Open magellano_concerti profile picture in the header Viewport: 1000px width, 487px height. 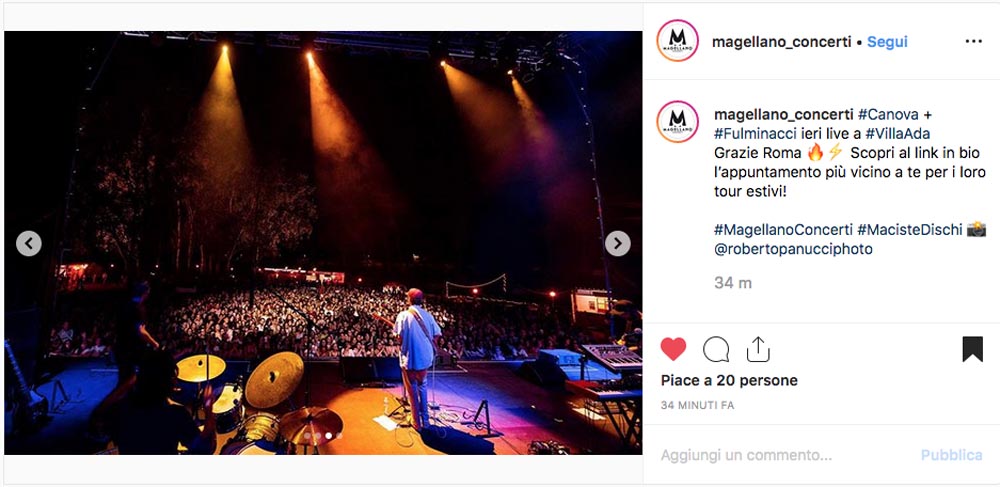(677, 41)
